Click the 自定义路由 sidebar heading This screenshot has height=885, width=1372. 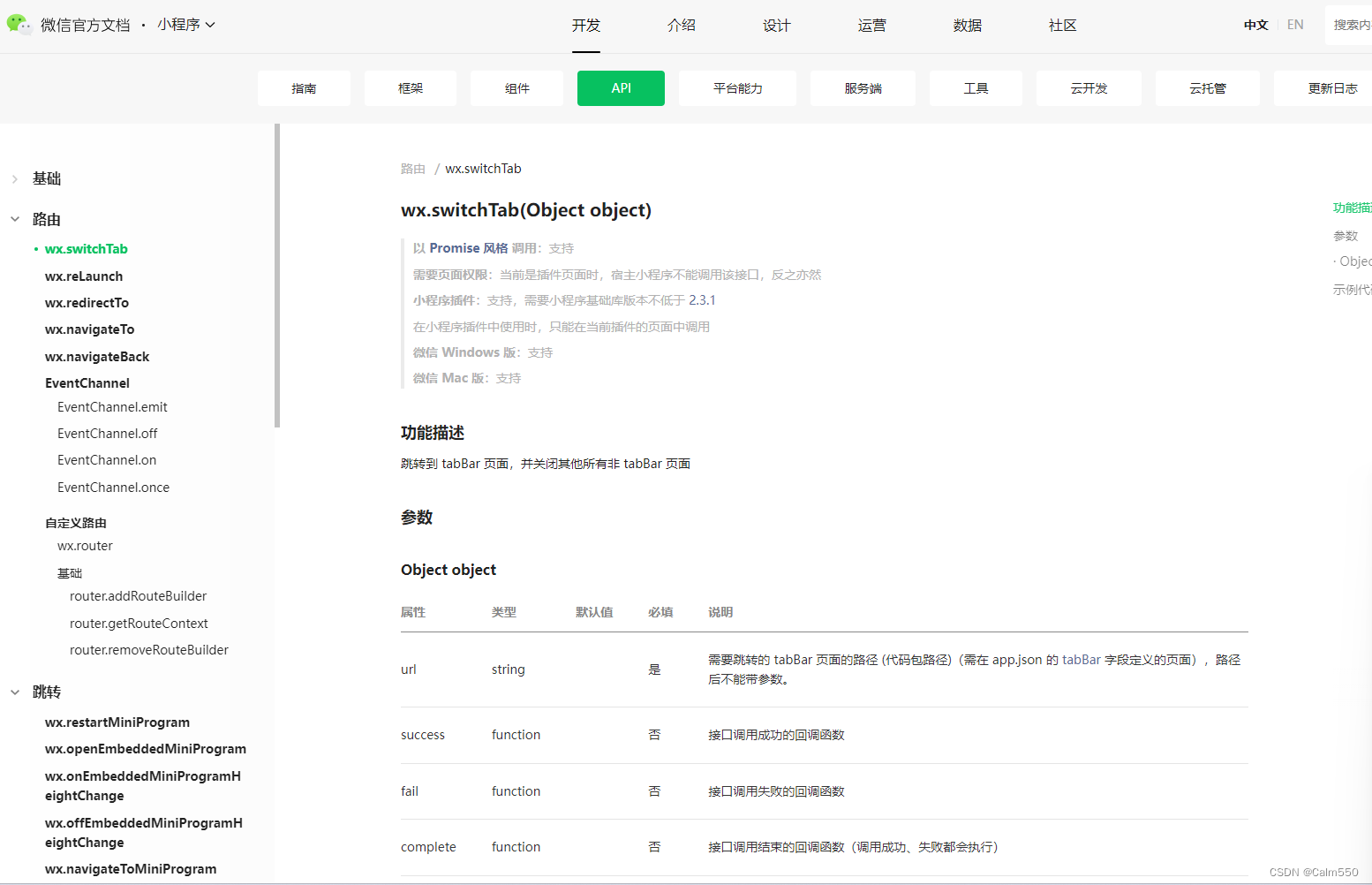(76, 523)
